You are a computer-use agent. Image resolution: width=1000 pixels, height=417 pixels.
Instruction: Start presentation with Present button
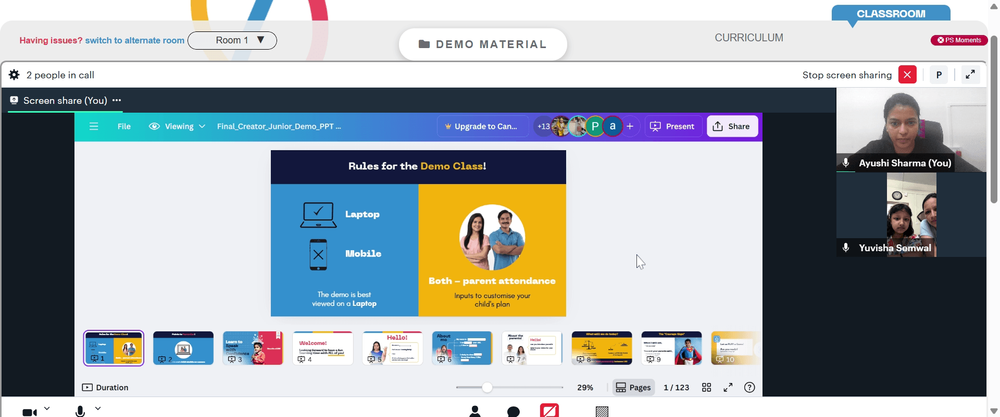tap(673, 126)
